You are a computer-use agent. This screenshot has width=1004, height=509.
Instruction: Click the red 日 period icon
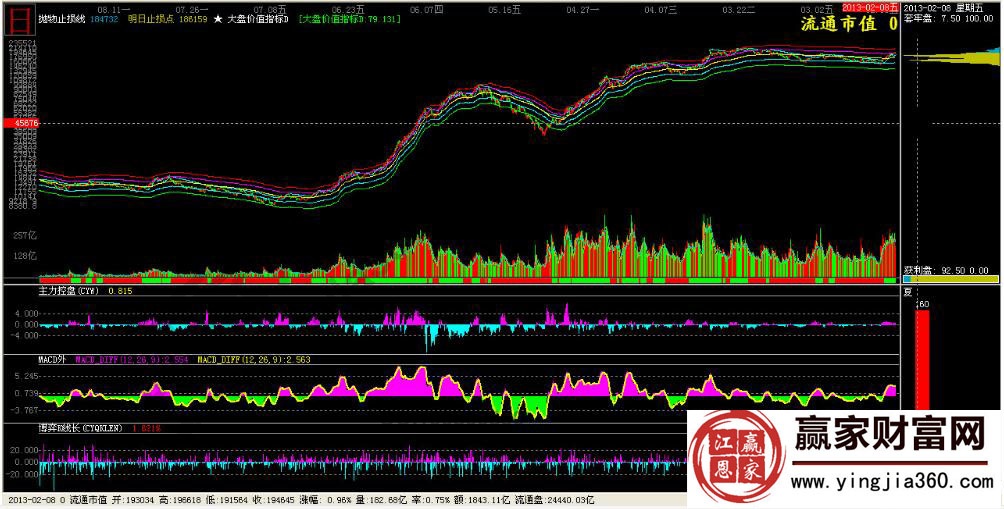pyautogui.click(x=19, y=17)
